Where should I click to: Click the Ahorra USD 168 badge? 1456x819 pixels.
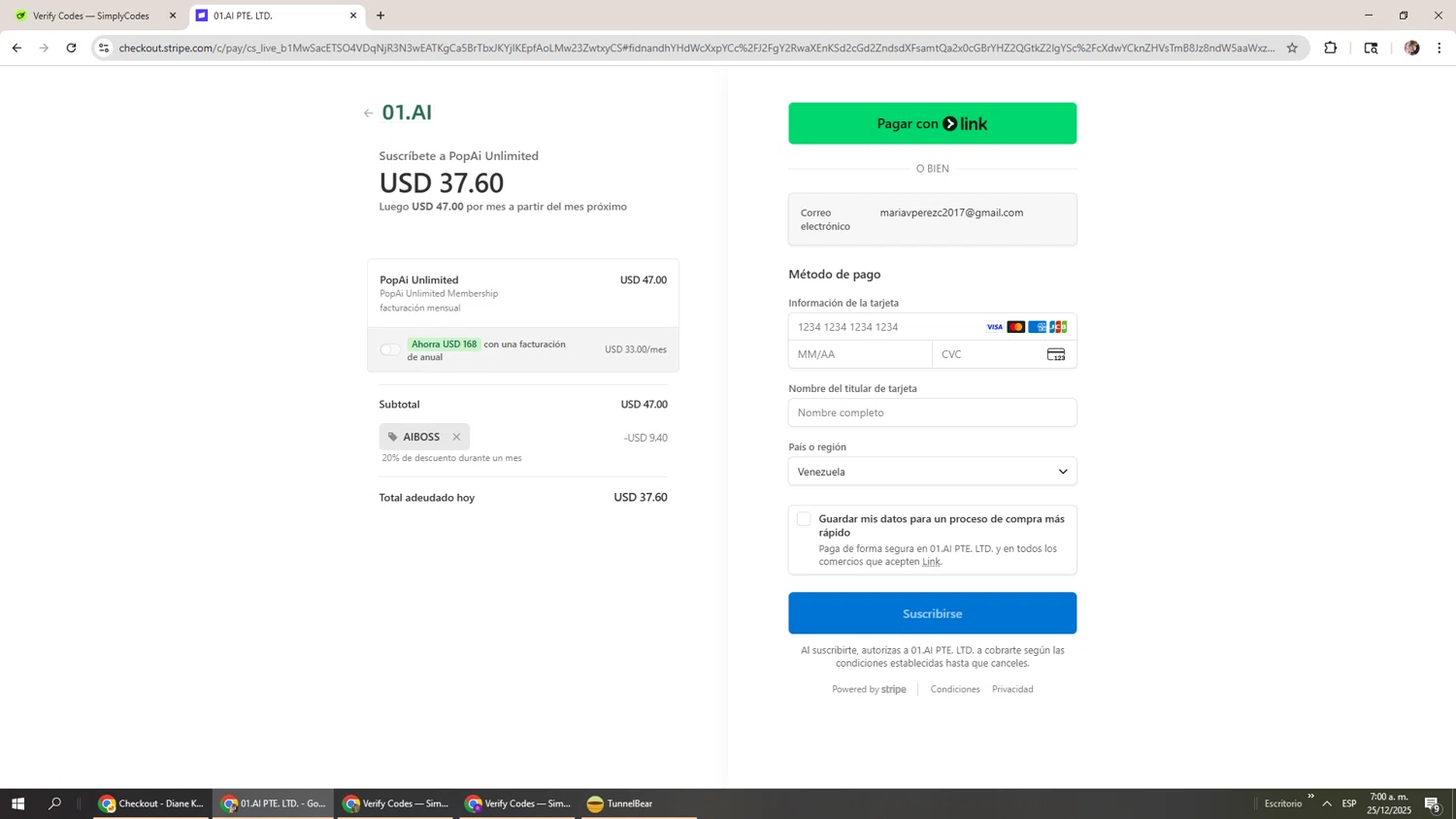444,344
